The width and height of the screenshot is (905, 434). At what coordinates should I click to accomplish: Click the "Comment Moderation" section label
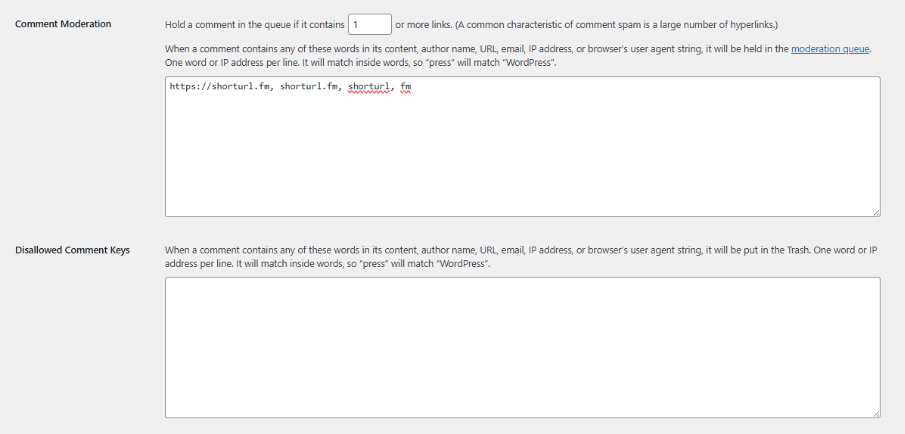pos(63,23)
